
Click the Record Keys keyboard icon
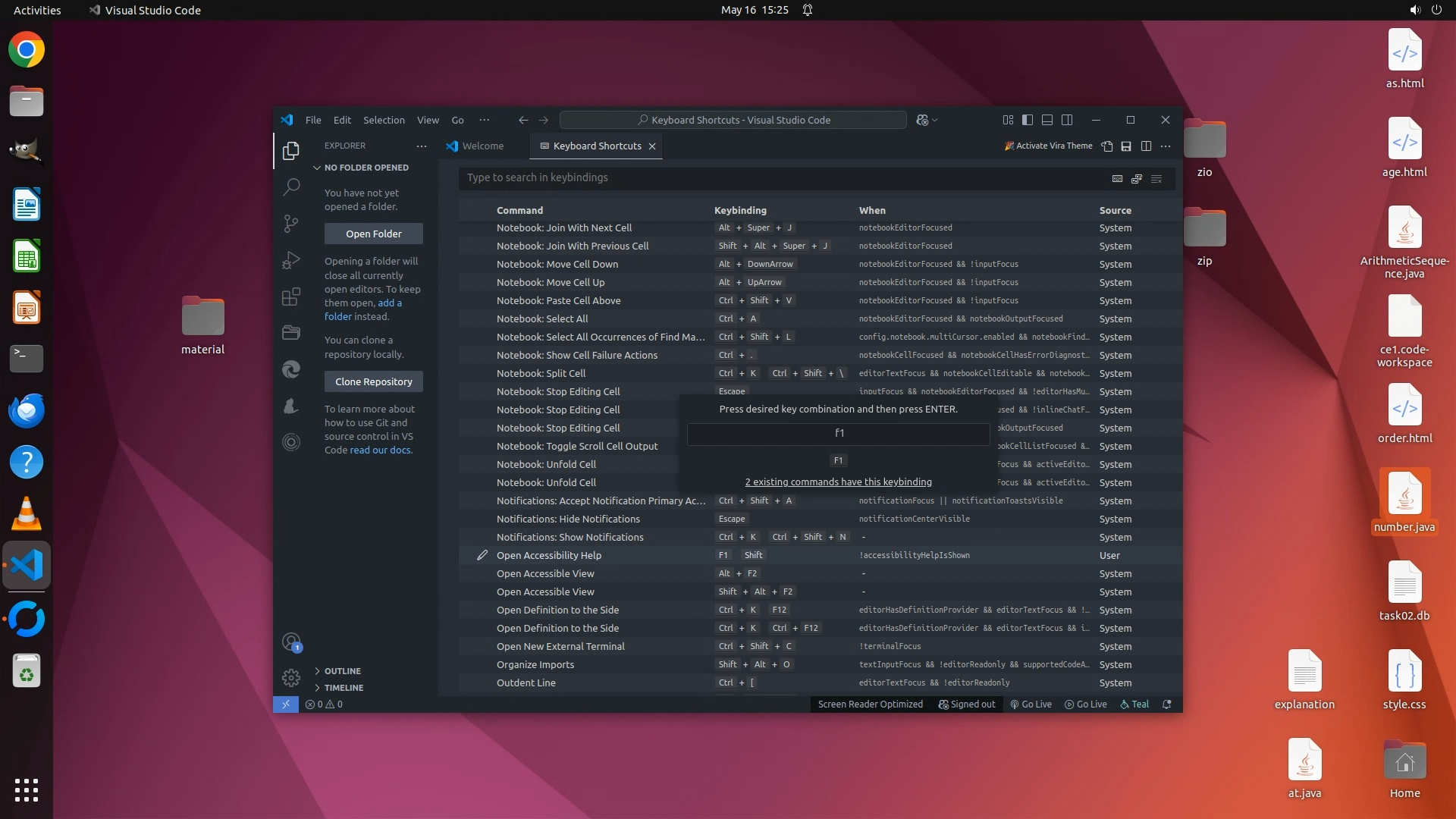click(x=1117, y=178)
